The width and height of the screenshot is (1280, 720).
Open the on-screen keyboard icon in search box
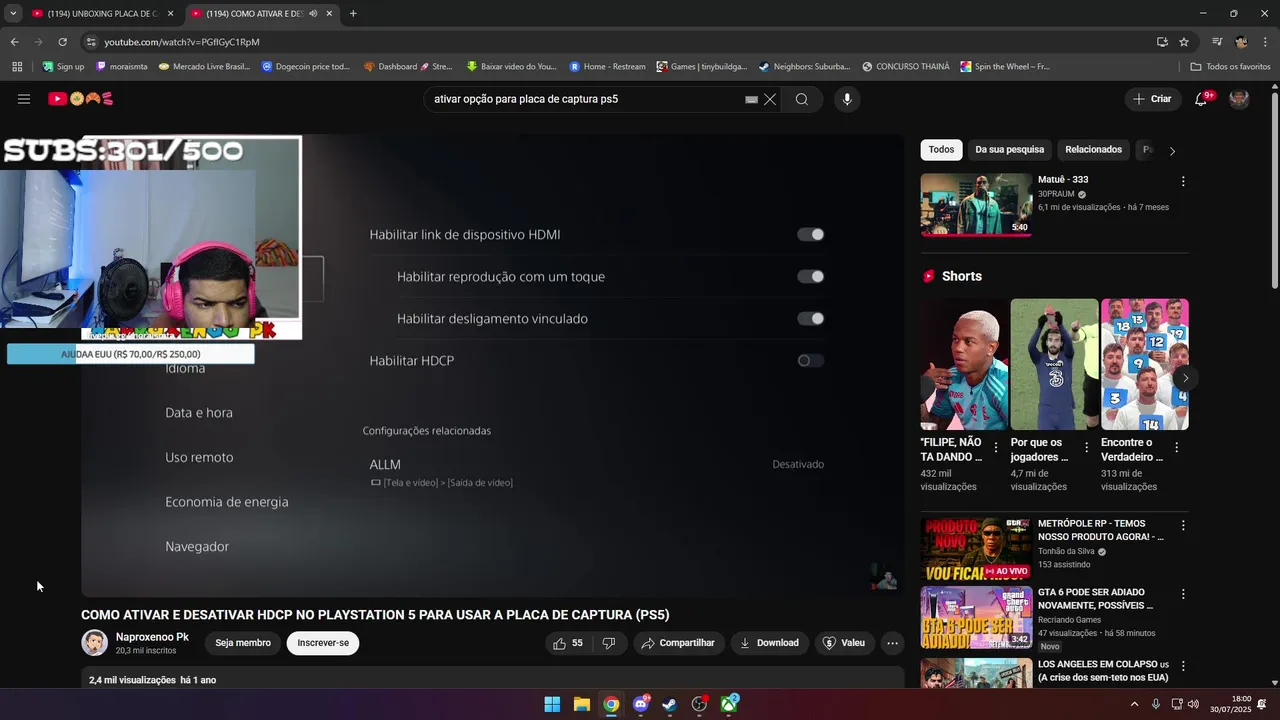(751, 100)
